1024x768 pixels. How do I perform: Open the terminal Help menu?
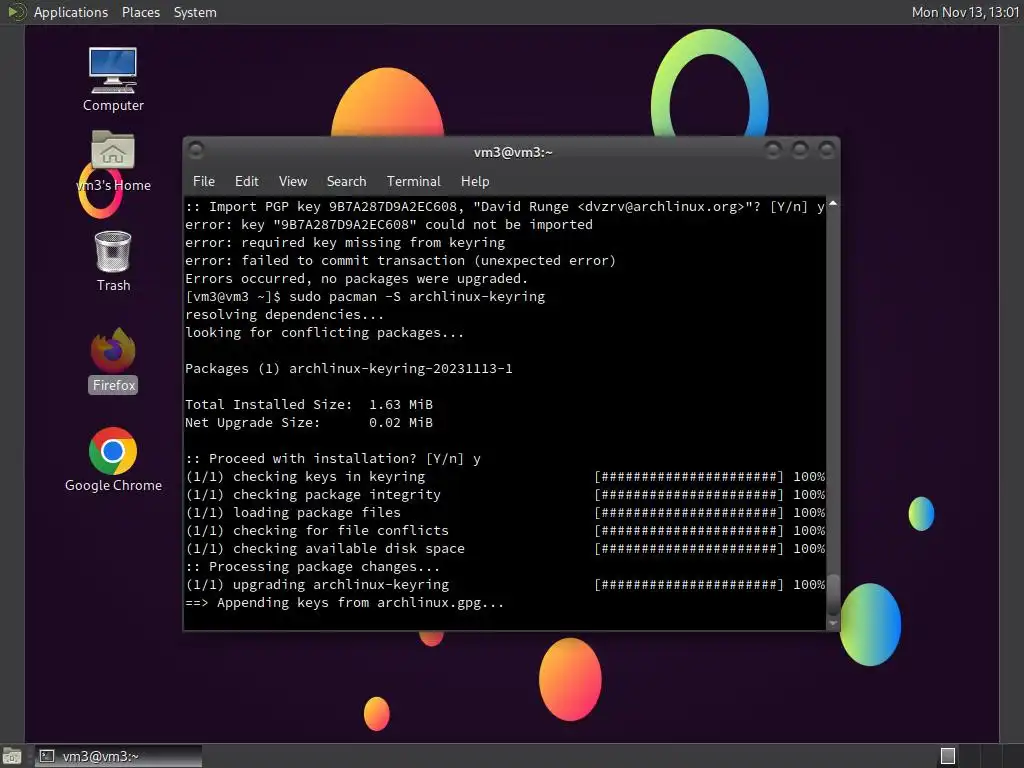pyautogui.click(x=475, y=182)
